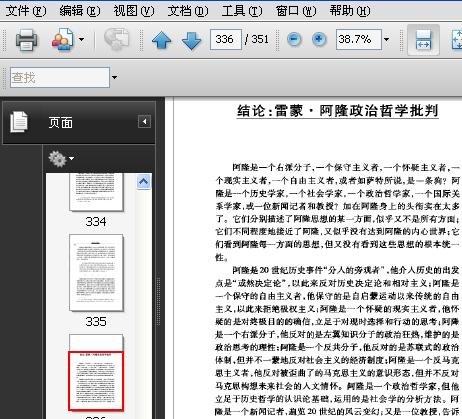
Task: Open the find options dropdown arrow
Action: (114, 77)
